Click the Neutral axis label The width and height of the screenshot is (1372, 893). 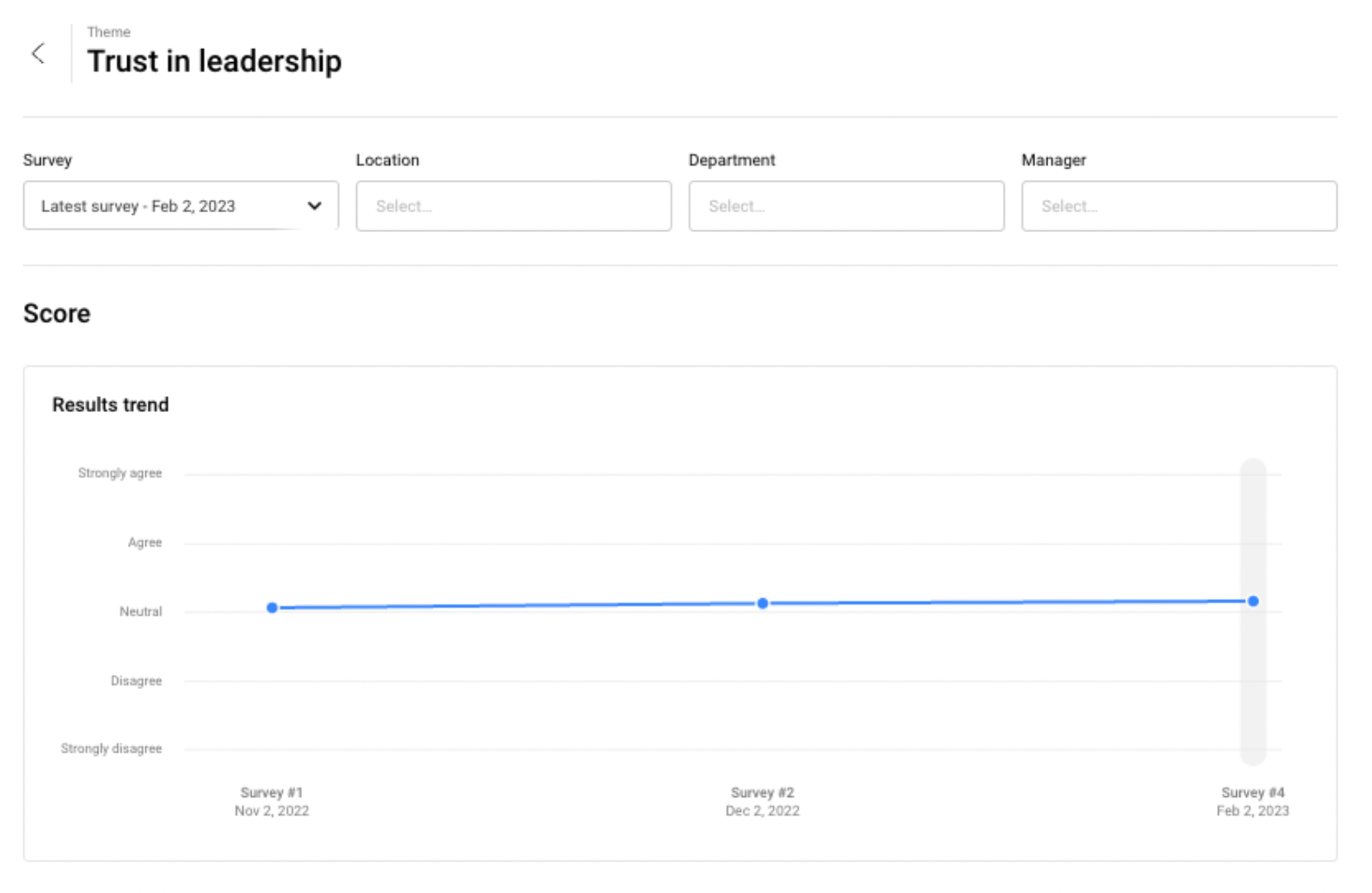[140, 611]
